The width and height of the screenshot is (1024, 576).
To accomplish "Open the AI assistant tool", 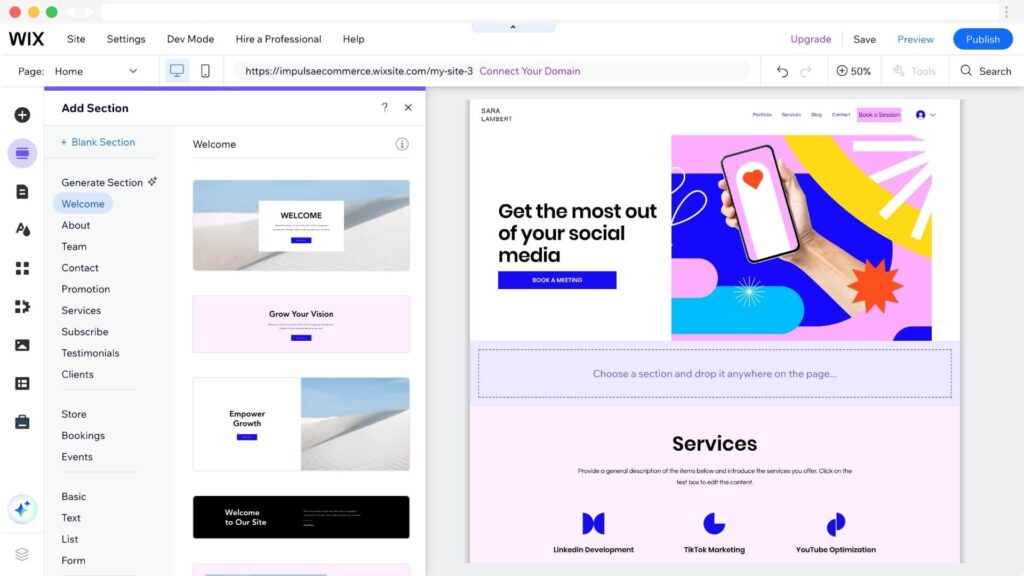I will (22, 510).
